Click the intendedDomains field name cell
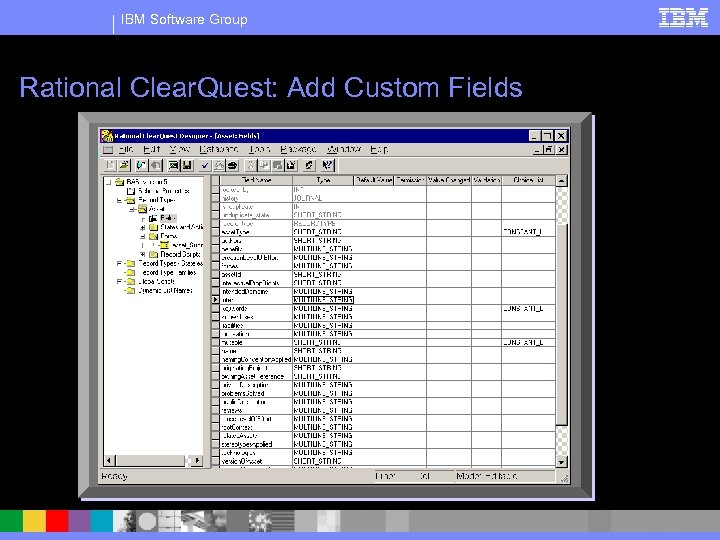The width and height of the screenshot is (720, 540). click(256, 292)
